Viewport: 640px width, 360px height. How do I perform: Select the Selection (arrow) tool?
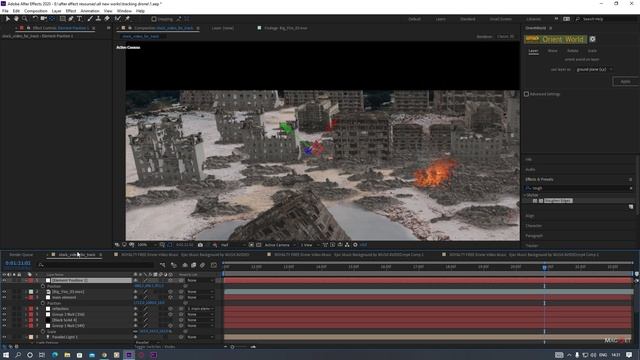(x=7, y=19)
